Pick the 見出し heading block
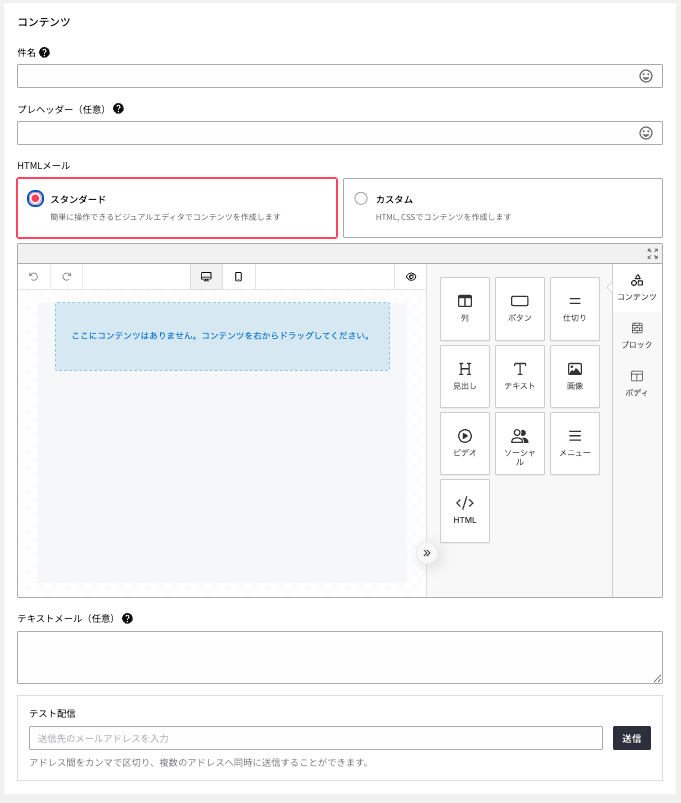This screenshot has height=803, width=681. click(x=465, y=376)
